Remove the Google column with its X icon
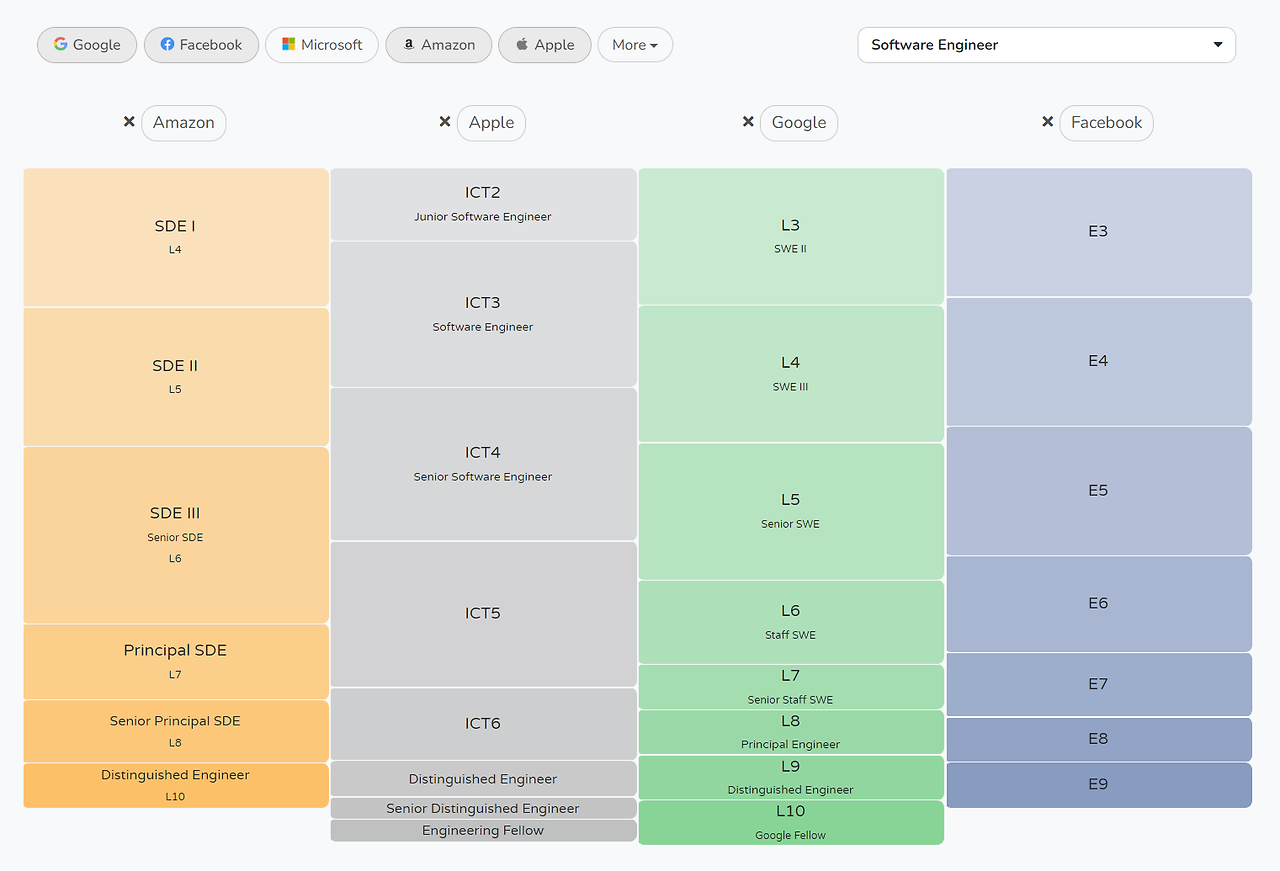Screen dimensions: 1280x871 pos(748,122)
